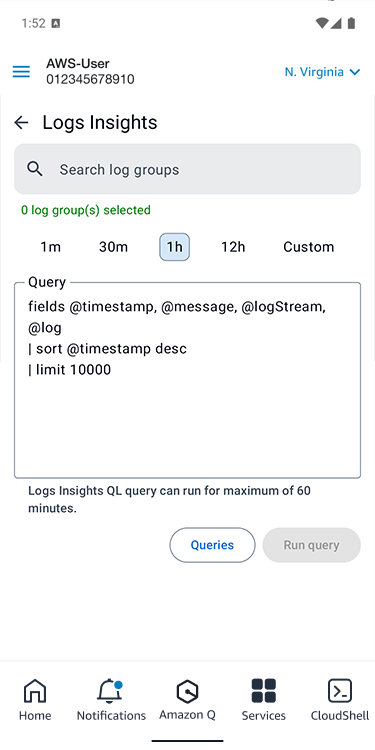This screenshot has width=375, height=750.
Task: Open the hamburger navigation menu
Action: pyautogui.click(x=21, y=72)
